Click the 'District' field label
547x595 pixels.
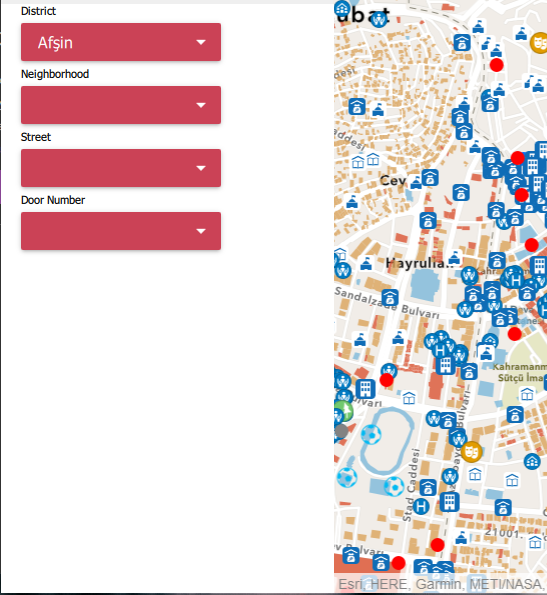click(38, 11)
